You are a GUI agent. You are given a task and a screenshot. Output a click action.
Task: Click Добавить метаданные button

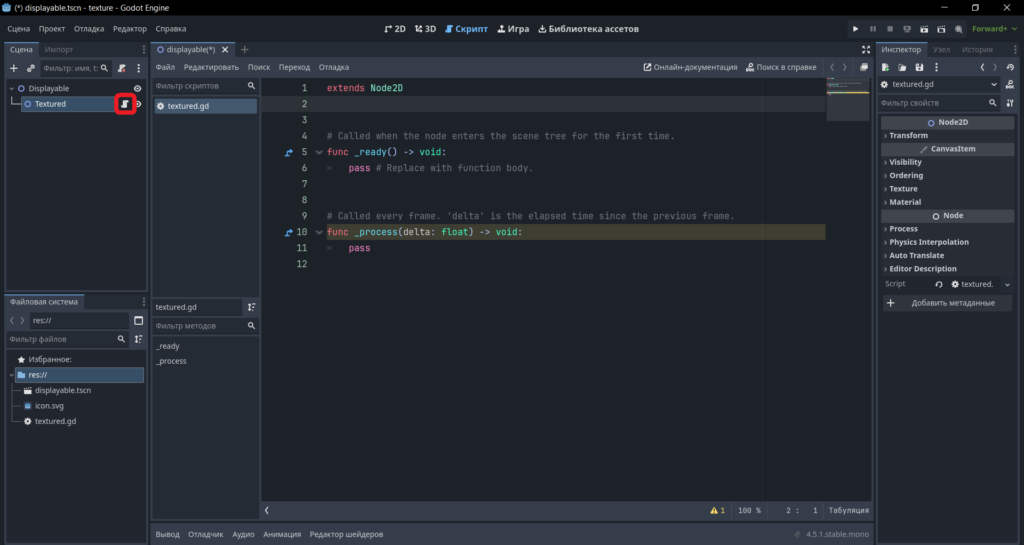[947, 303]
